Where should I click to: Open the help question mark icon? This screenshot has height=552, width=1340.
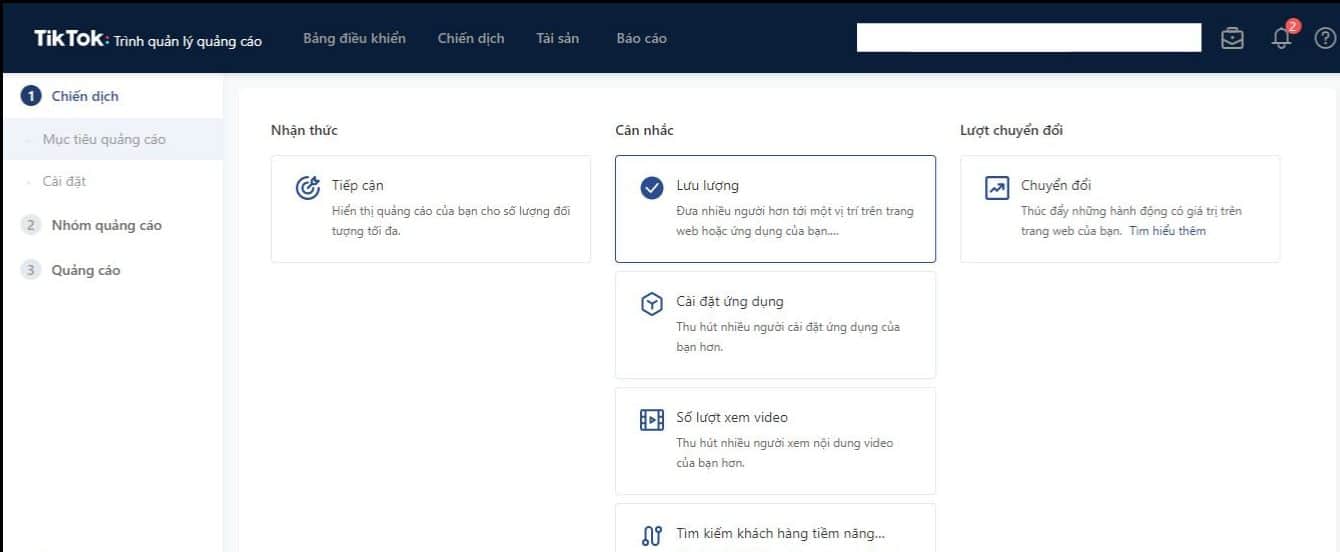(1325, 38)
